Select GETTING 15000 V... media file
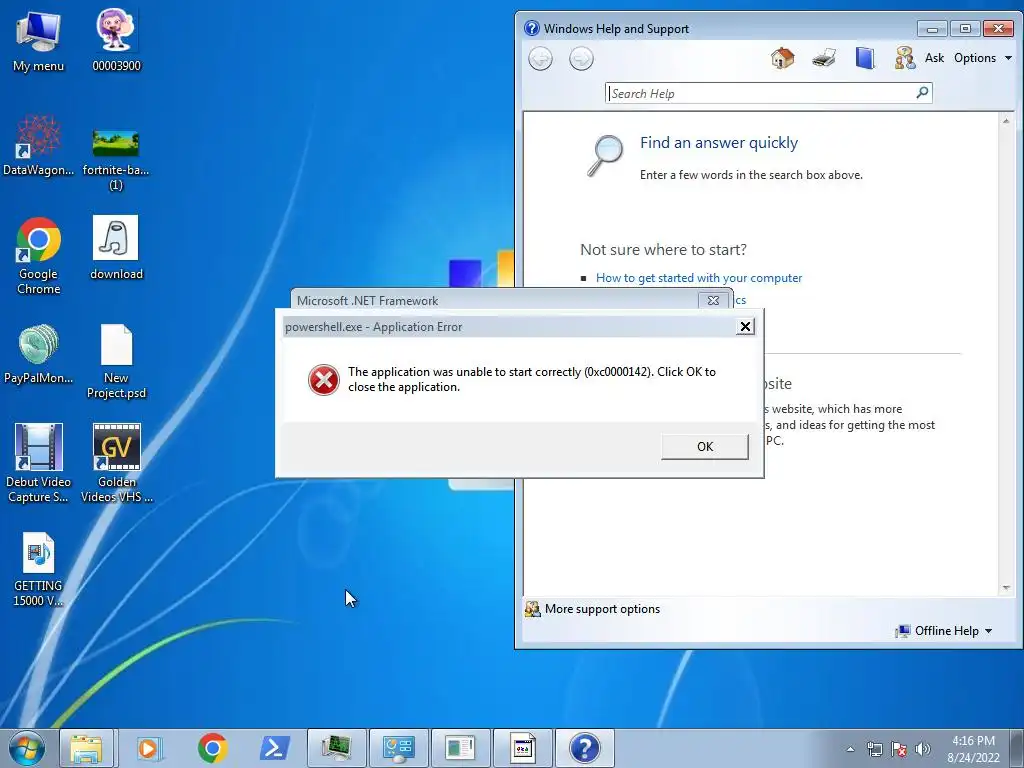The image size is (1024, 768). [x=39, y=569]
